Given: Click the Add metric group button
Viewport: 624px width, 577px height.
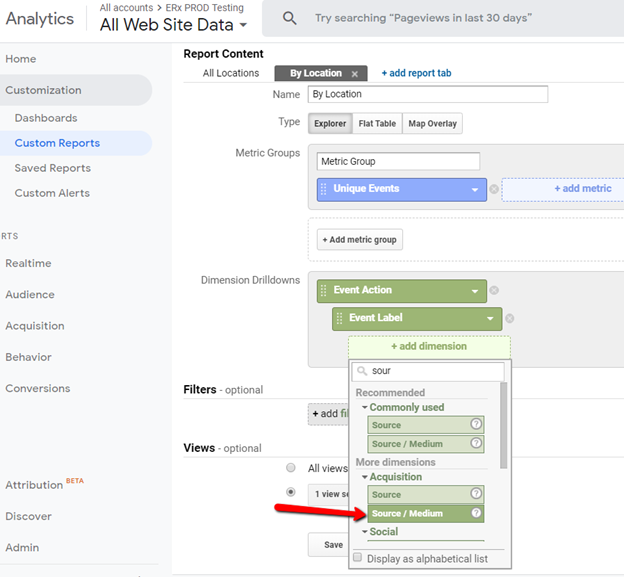Looking at the screenshot, I should pos(360,240).
